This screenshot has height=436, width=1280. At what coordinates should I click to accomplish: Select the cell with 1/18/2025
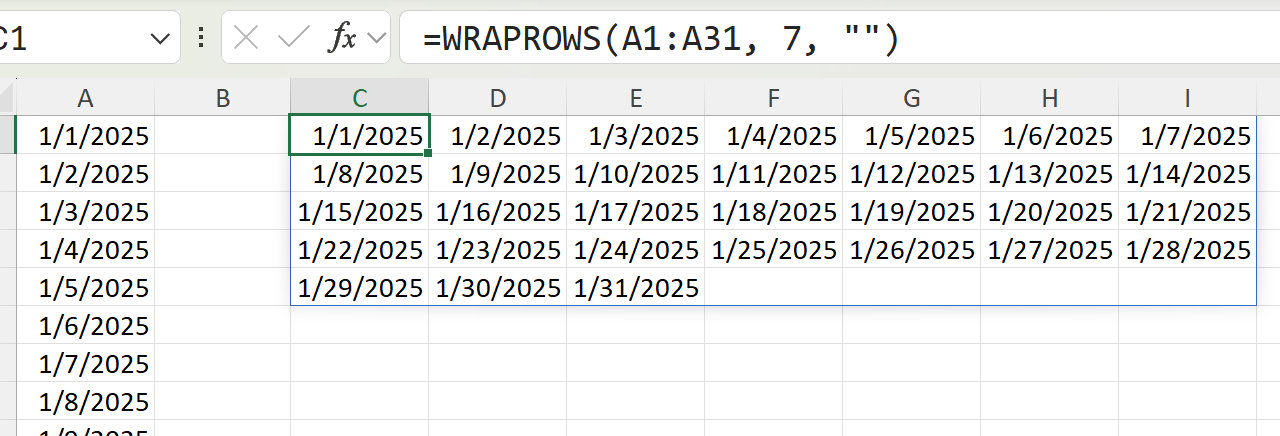[x=774, y=212]
